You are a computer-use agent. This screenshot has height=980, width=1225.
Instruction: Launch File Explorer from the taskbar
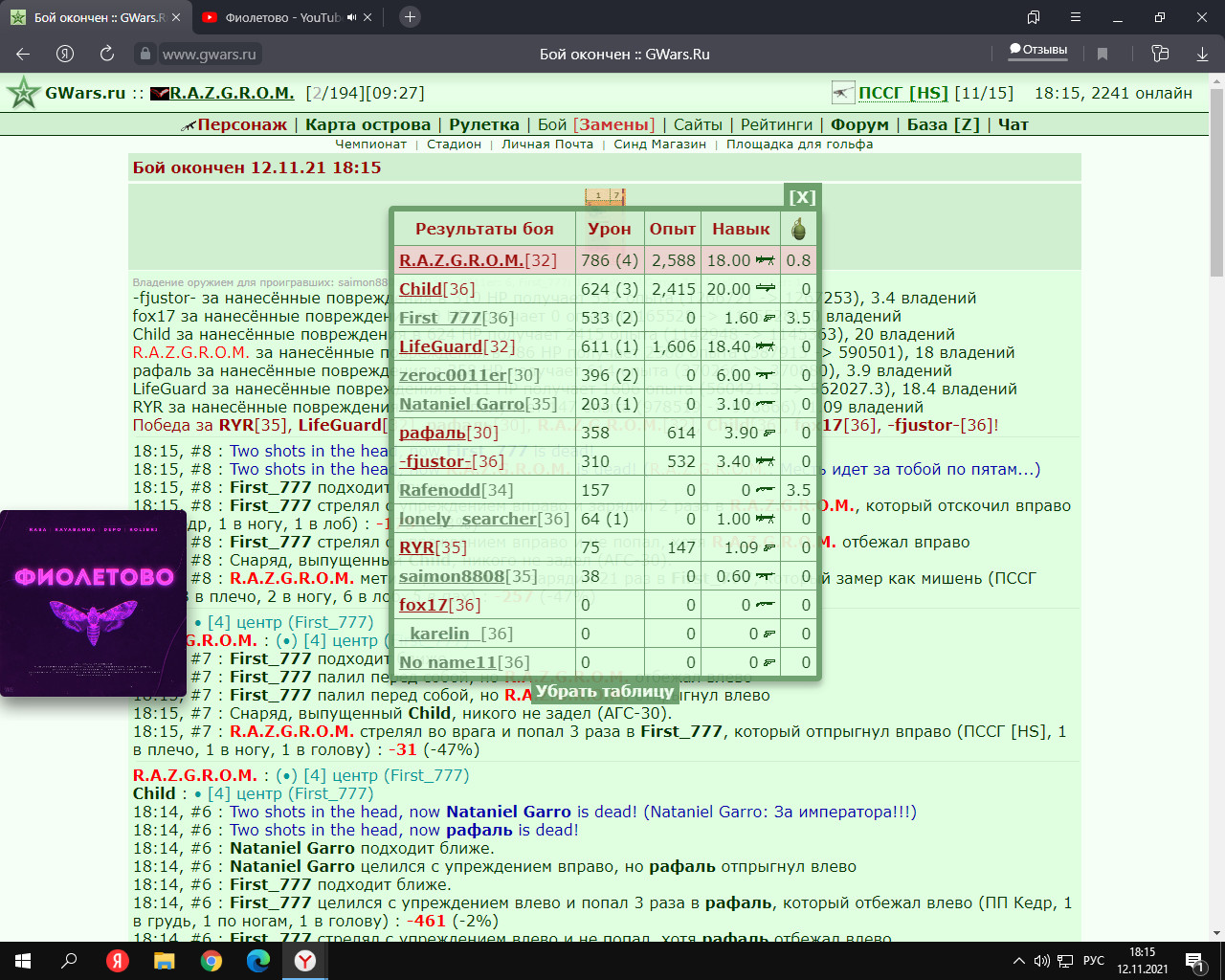click(x=165, y=961)
